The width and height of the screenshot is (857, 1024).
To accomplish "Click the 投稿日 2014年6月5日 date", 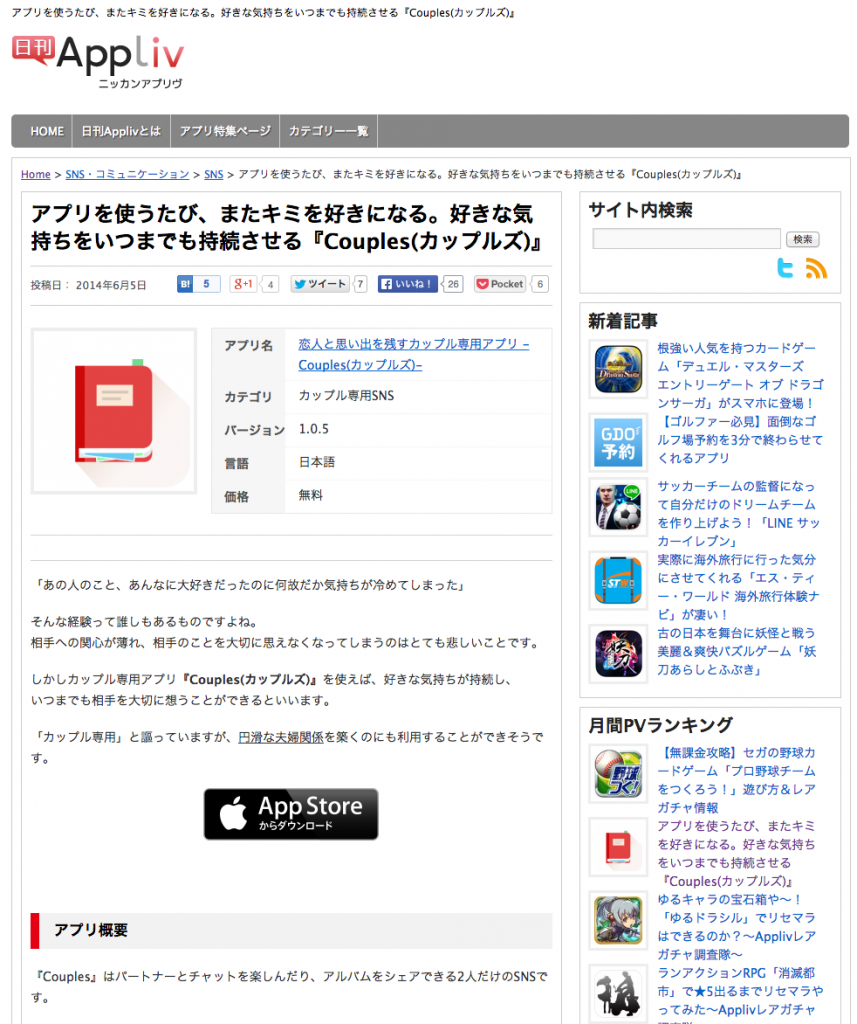I will [x=88, y=285].
